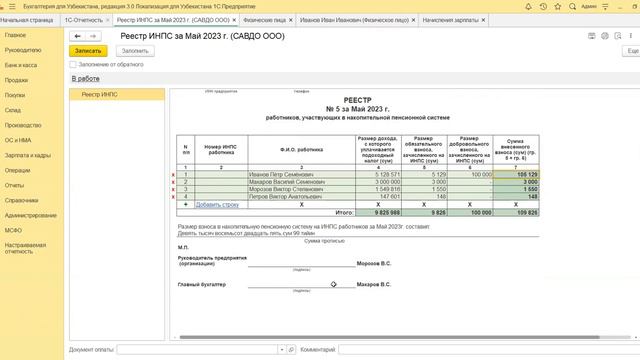This screenshot has height=360, width=640.
Task: Open the Администрирование section
Action: click(x=31, y=216)
